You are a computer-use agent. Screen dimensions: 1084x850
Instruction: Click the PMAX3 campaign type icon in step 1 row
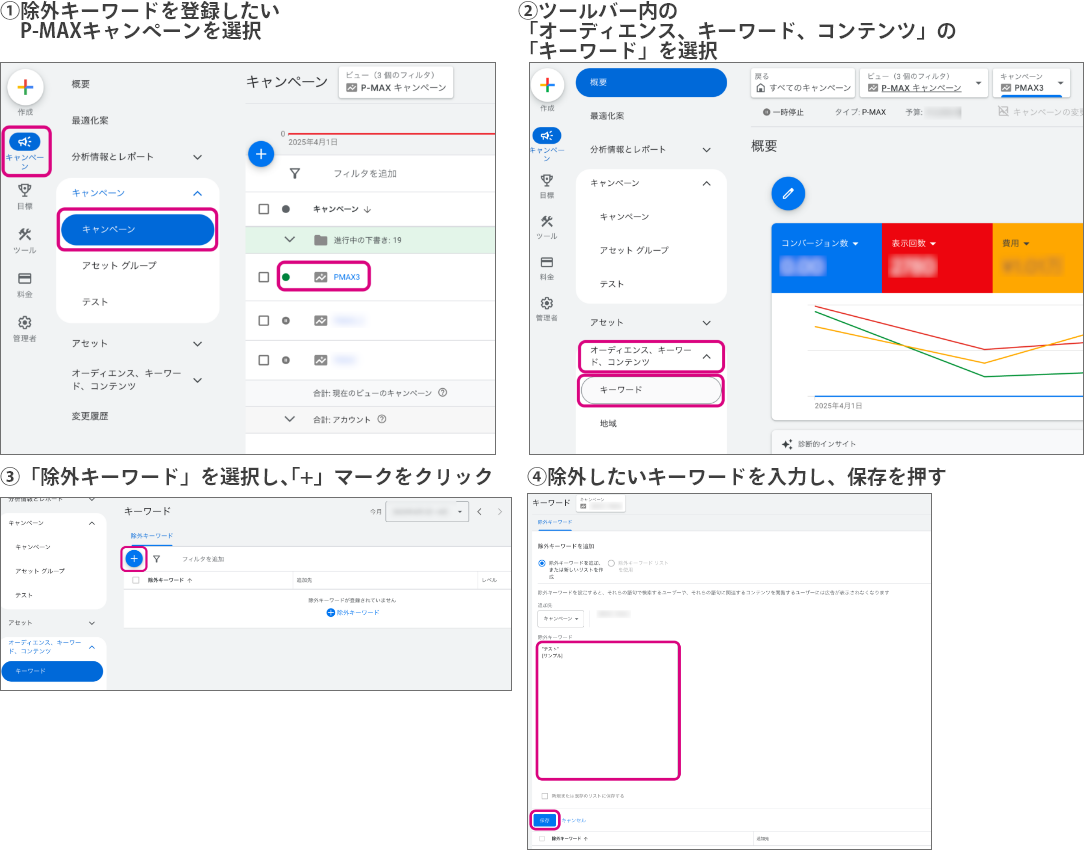(320, 277)
